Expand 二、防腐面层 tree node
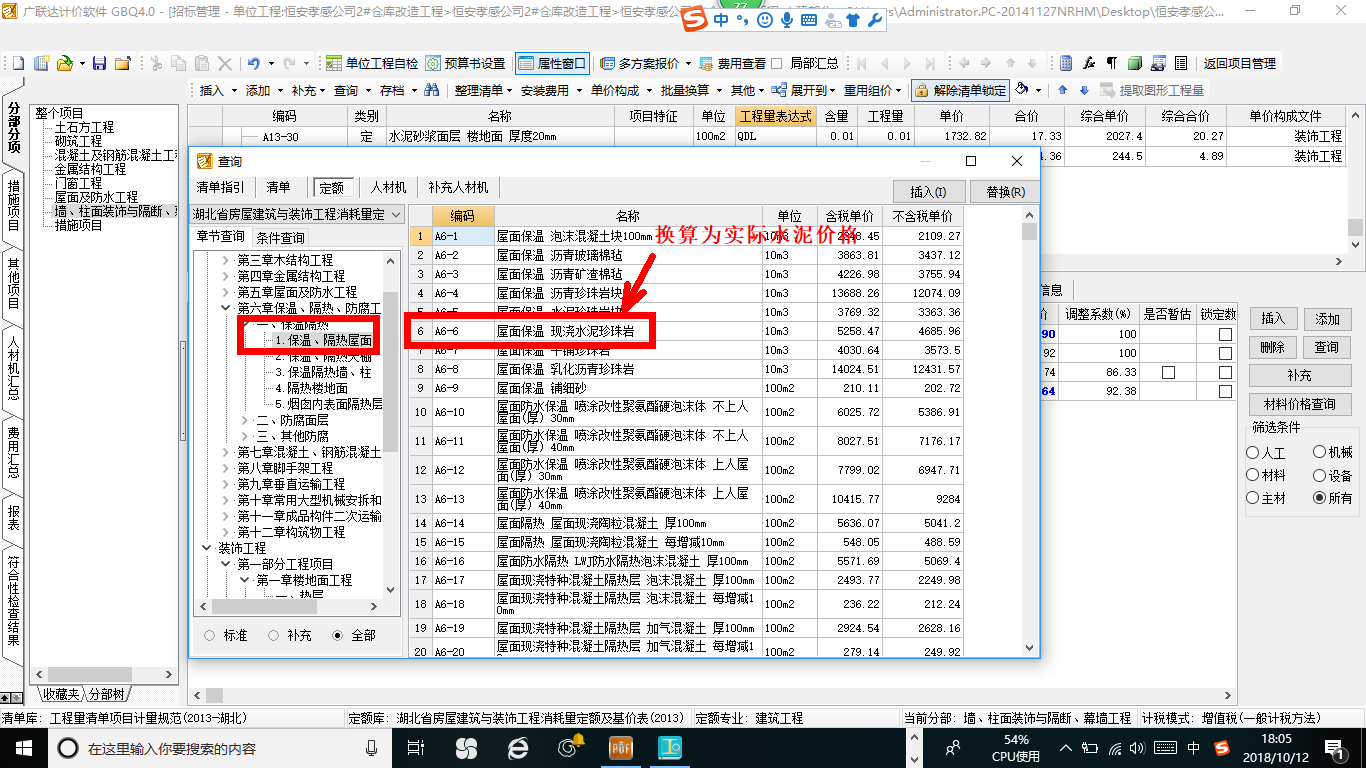The image size is (1366, 768). click(244, 420)
